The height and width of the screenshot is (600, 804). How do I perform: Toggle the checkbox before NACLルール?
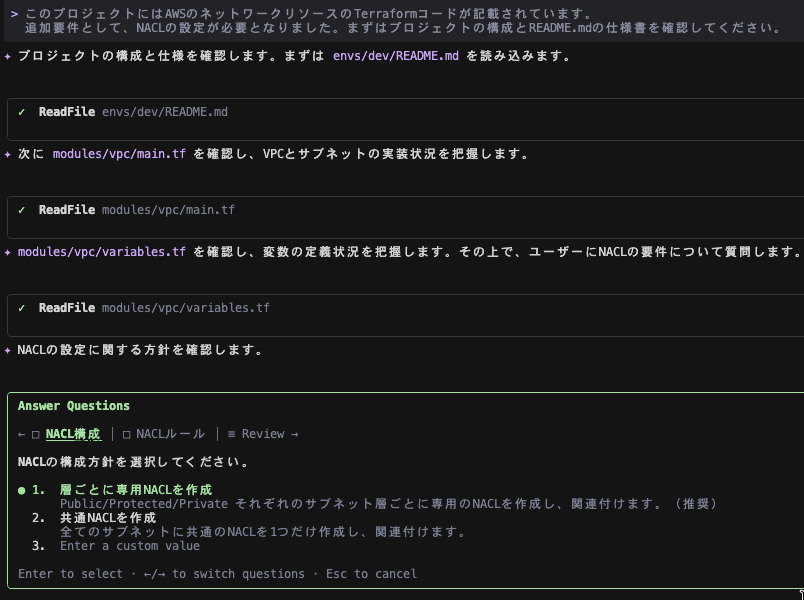coord(126,434)
